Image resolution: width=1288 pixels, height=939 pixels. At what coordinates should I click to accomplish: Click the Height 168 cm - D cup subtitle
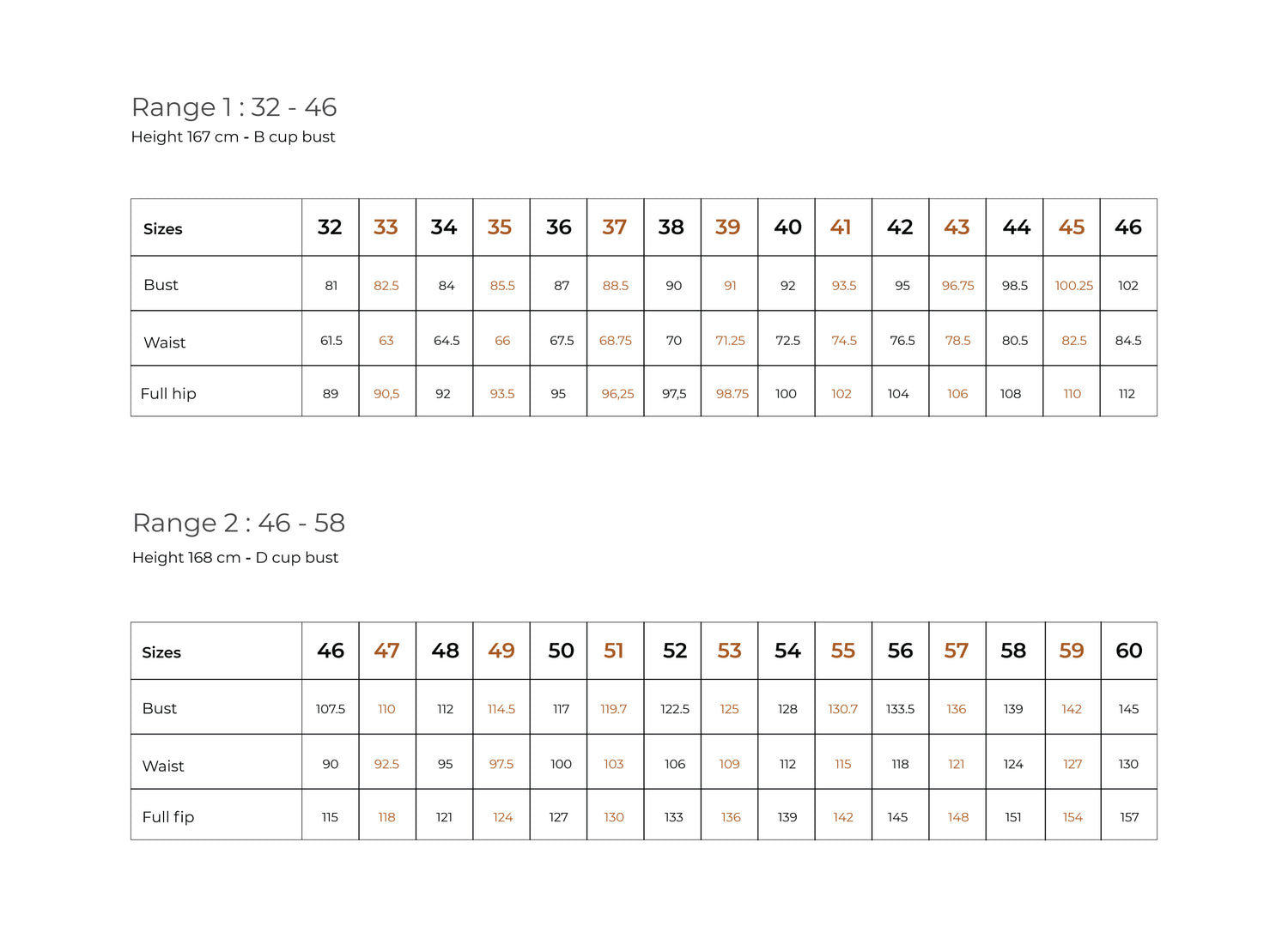pyautogui.click(x=235, y=558)
